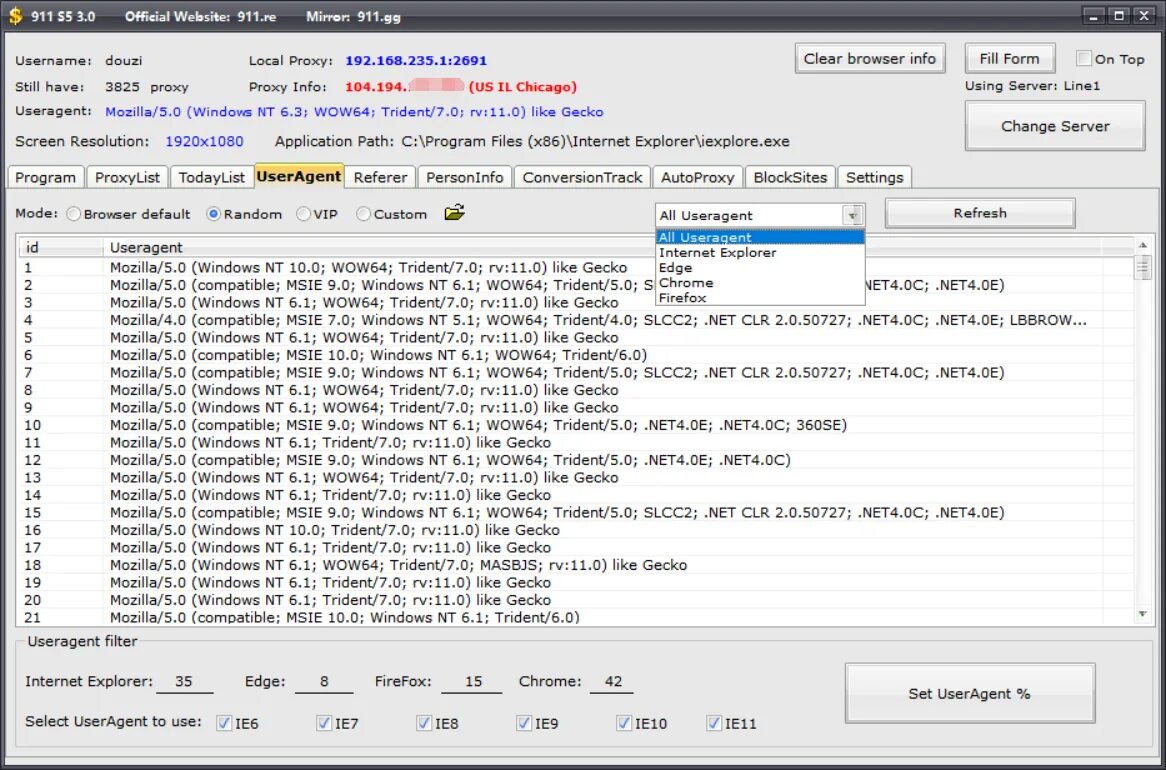This screenshot has width=1166, height=770.
Task: Click the Change Server button
Action: tap(1054, 126)
